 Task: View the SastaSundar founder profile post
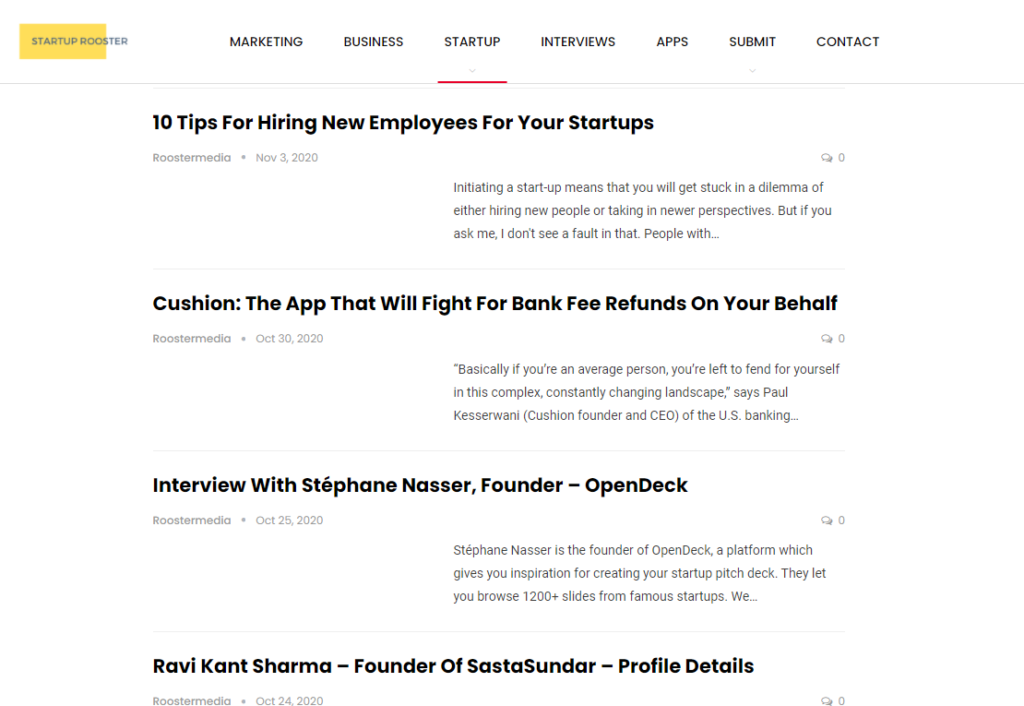tap(452, 666)
